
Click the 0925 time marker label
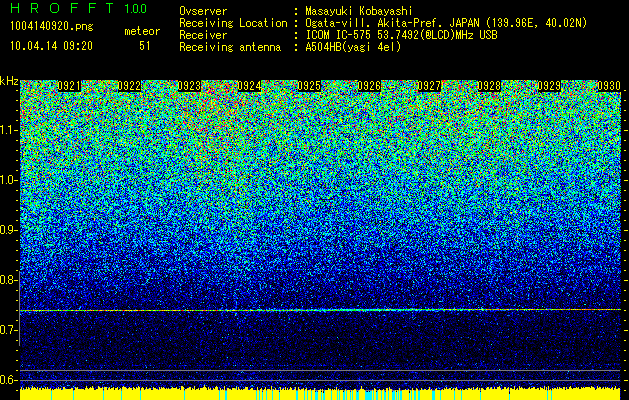click(x=309, y=86)
